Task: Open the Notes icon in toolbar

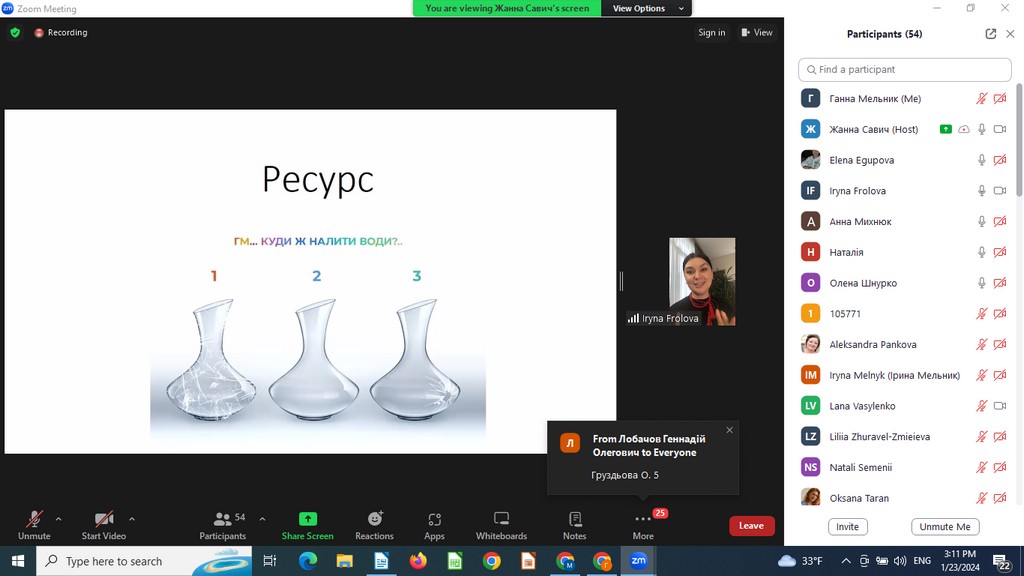Action: 575,519
